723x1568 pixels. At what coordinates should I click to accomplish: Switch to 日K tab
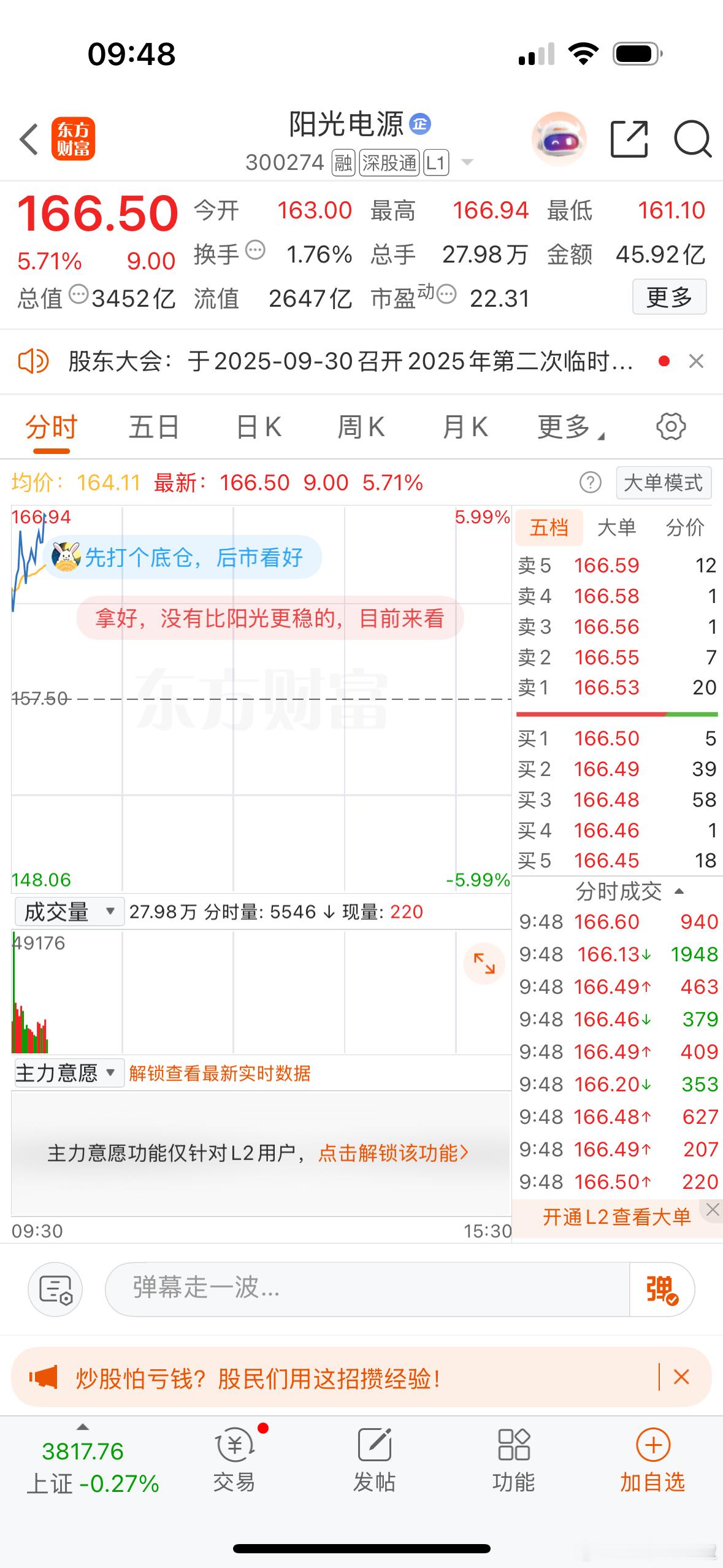point(259,427)
